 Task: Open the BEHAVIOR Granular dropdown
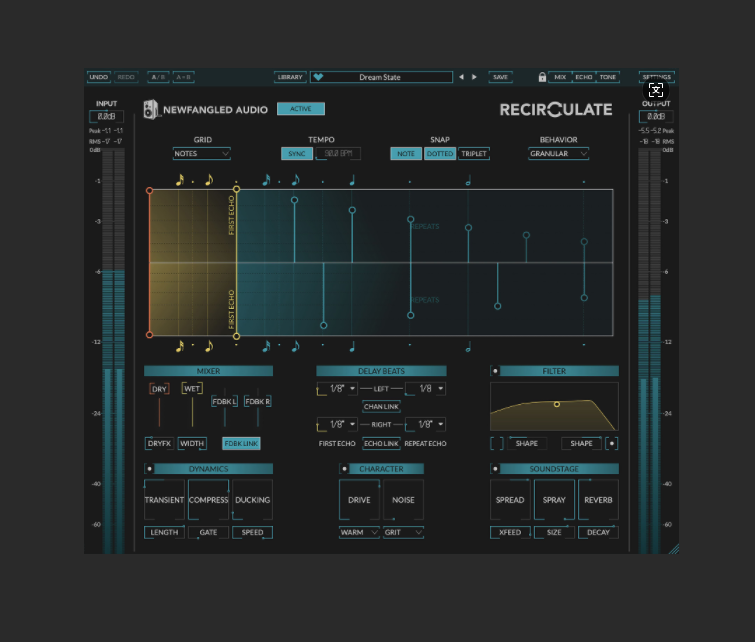559,154
